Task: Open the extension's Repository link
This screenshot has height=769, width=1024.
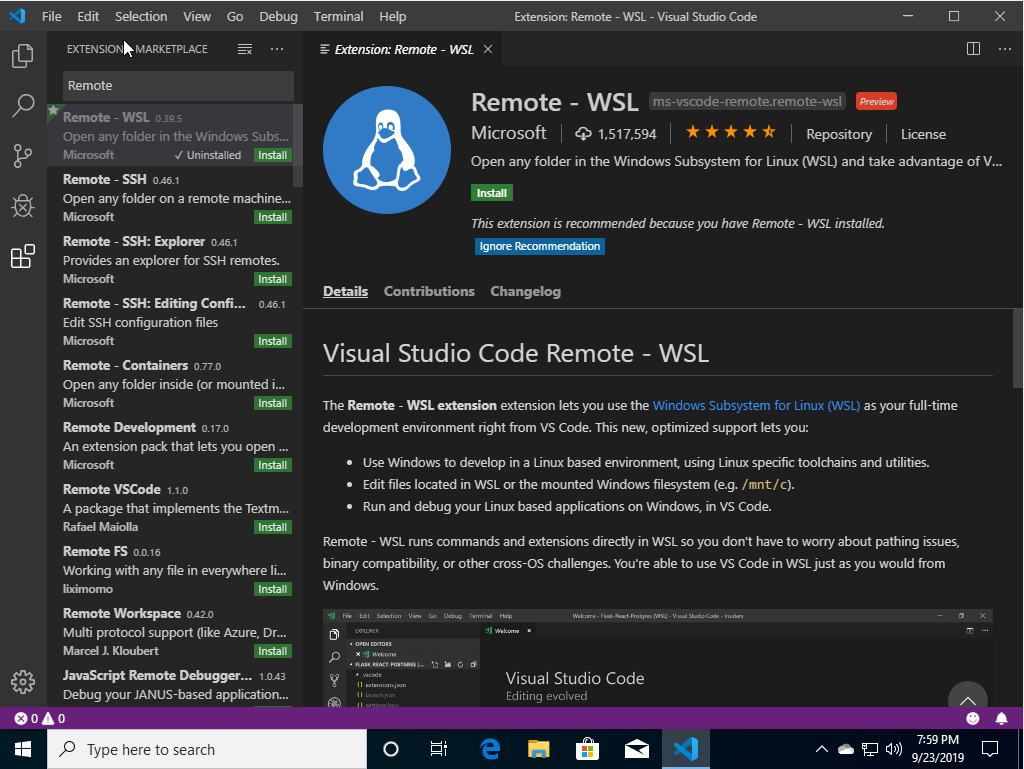Action: [838, 133]
